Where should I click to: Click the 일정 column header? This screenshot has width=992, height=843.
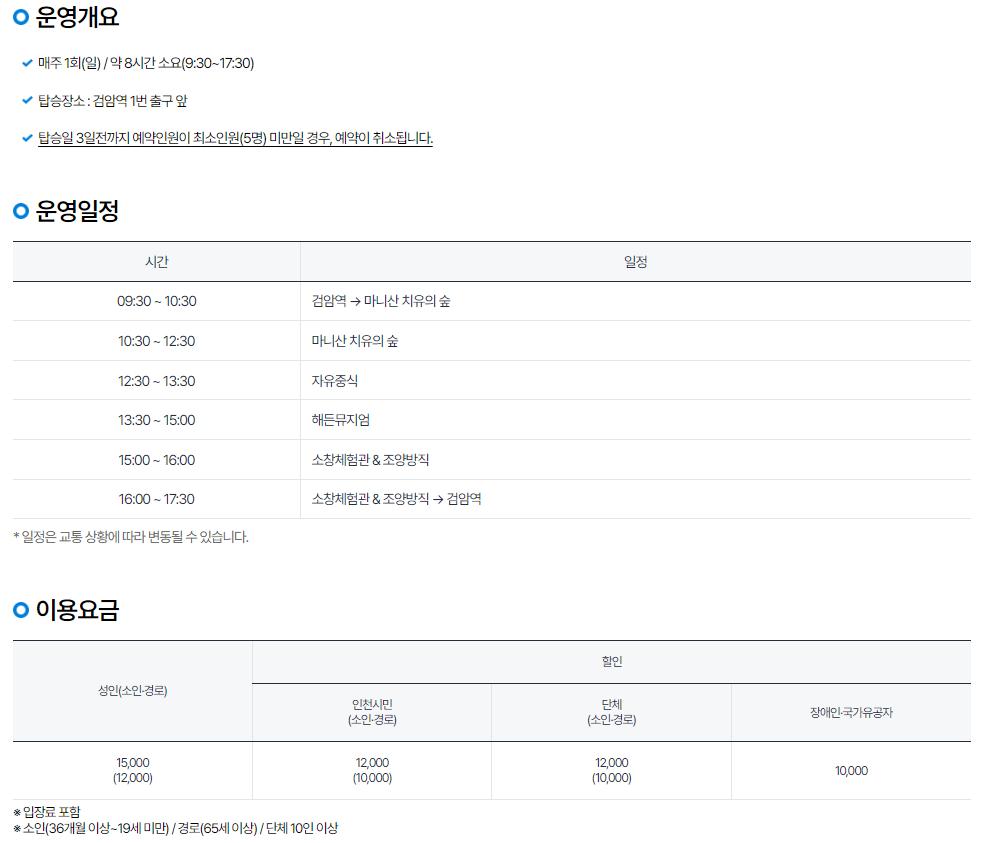pyautogui.click(x=636, y=261)
